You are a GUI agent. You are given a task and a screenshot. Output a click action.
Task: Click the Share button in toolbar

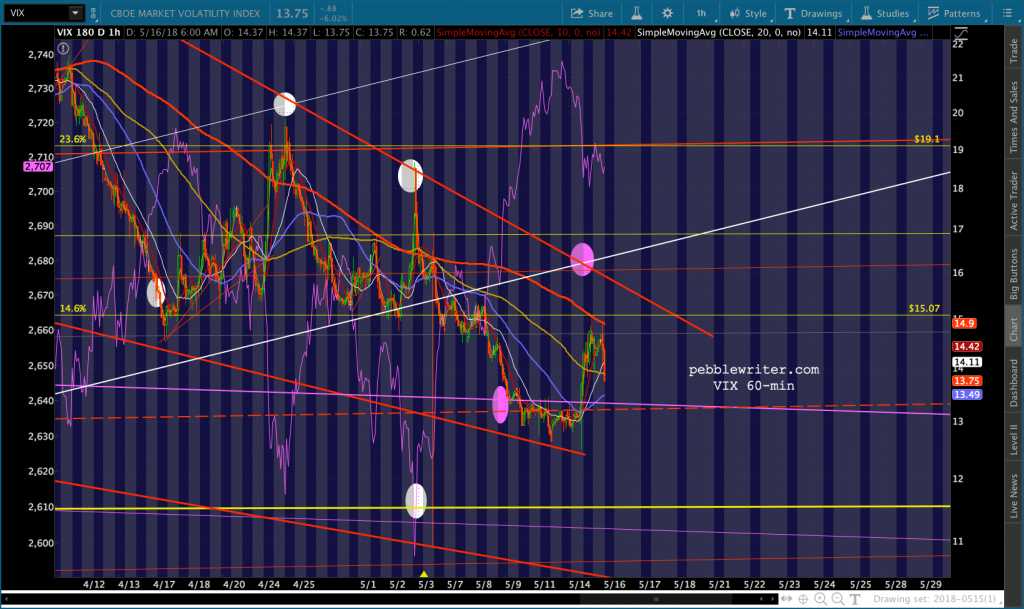click(592, 13)
